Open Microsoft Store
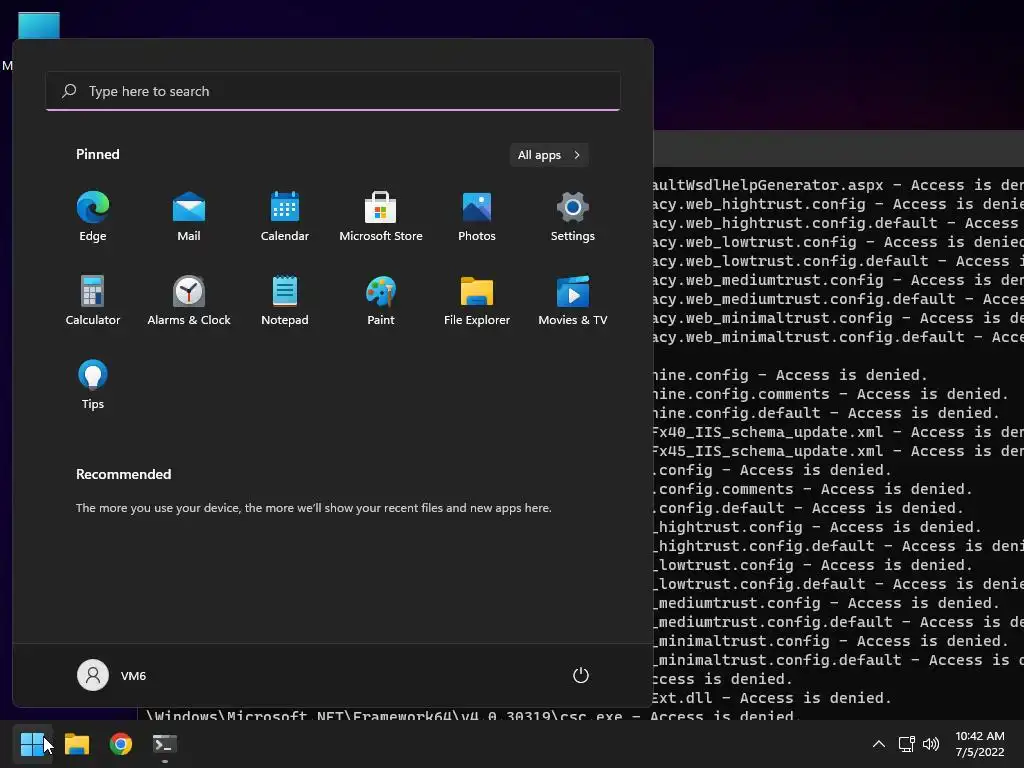Screen dimensions: 1024x768 381,217
